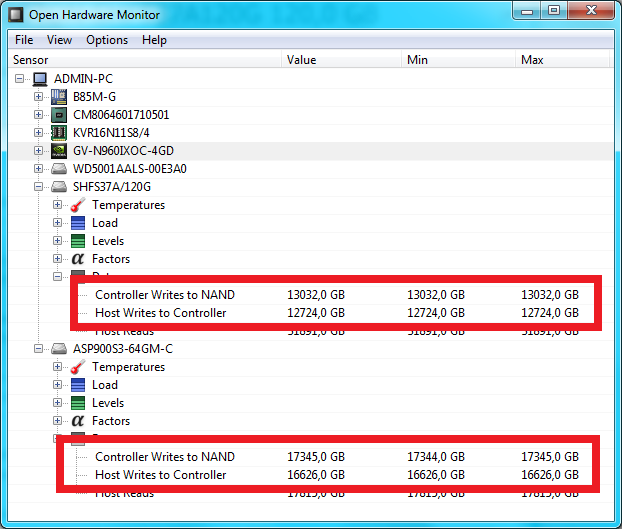Viewport: 622px width, 529px height.
Task: Expand Temperatures under SHFS37A/120G
Action: click(x=57, y=205)
